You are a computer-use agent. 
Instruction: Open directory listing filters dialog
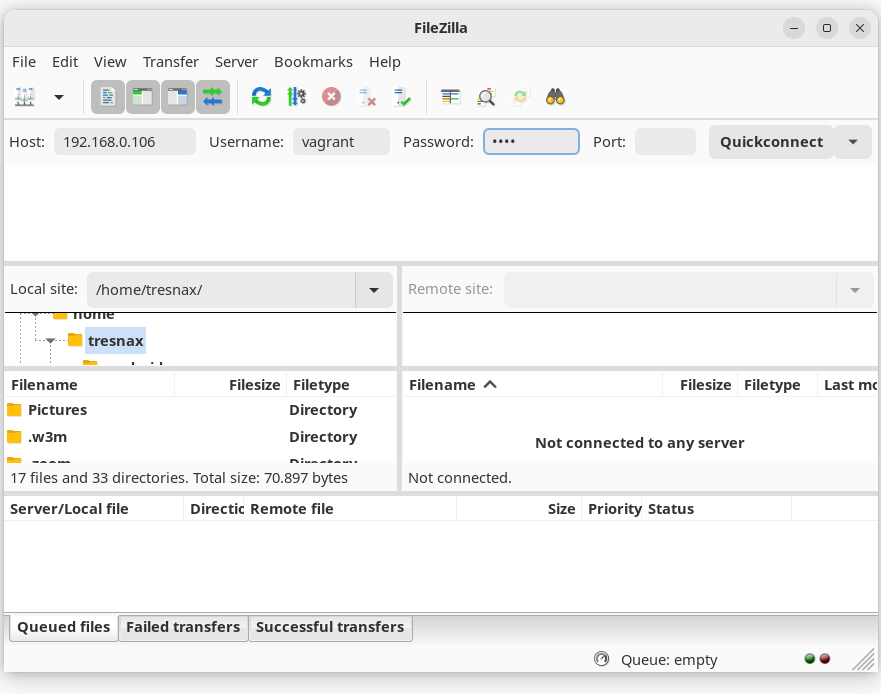[x=451, y=97]
